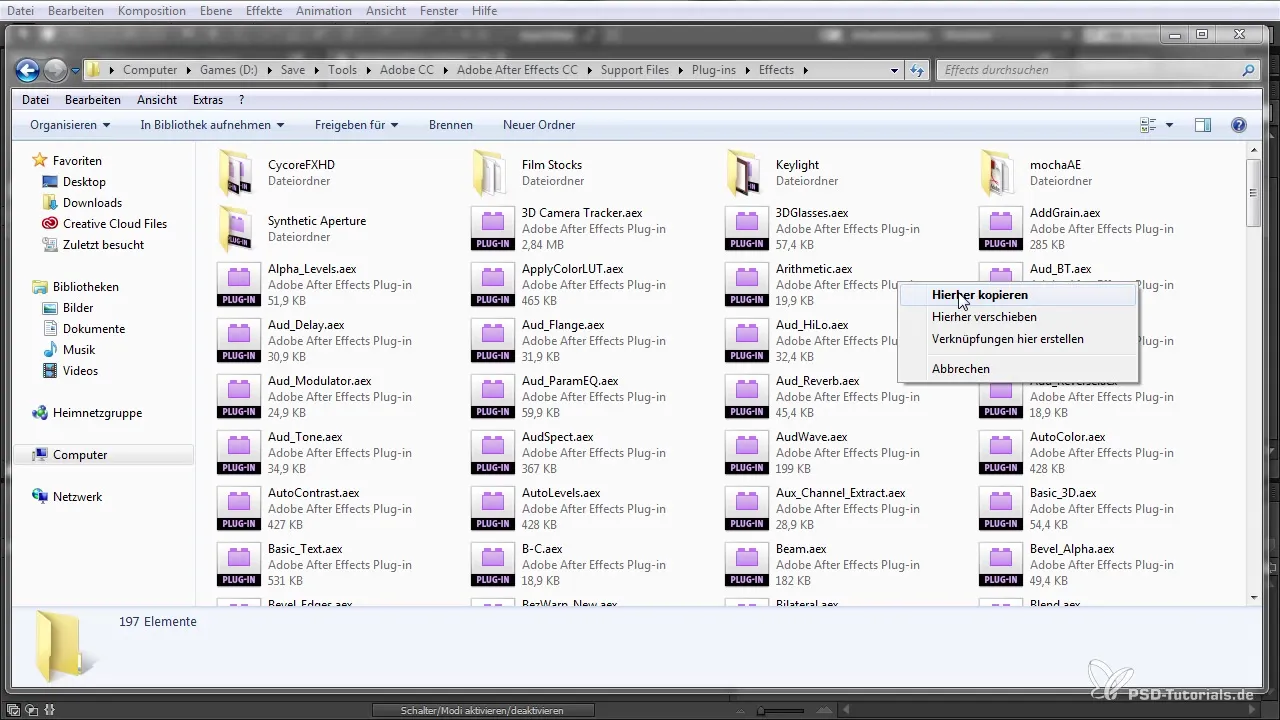Open the After Effects Effekte menu
This screenshot has height=720, width=1280.
point(264,11)
